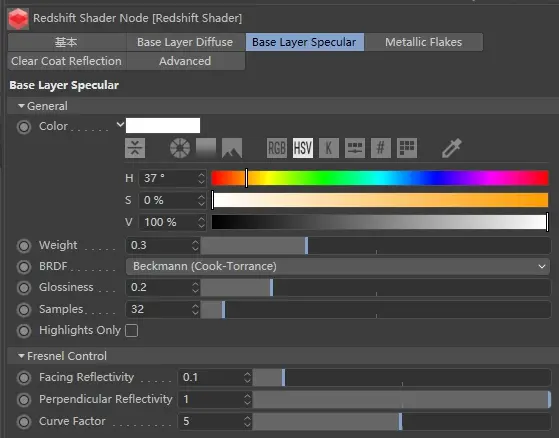The image size is (559, 438).
Task: Toggle the Color parameter animation dot
Action: [x=24, y=127]
